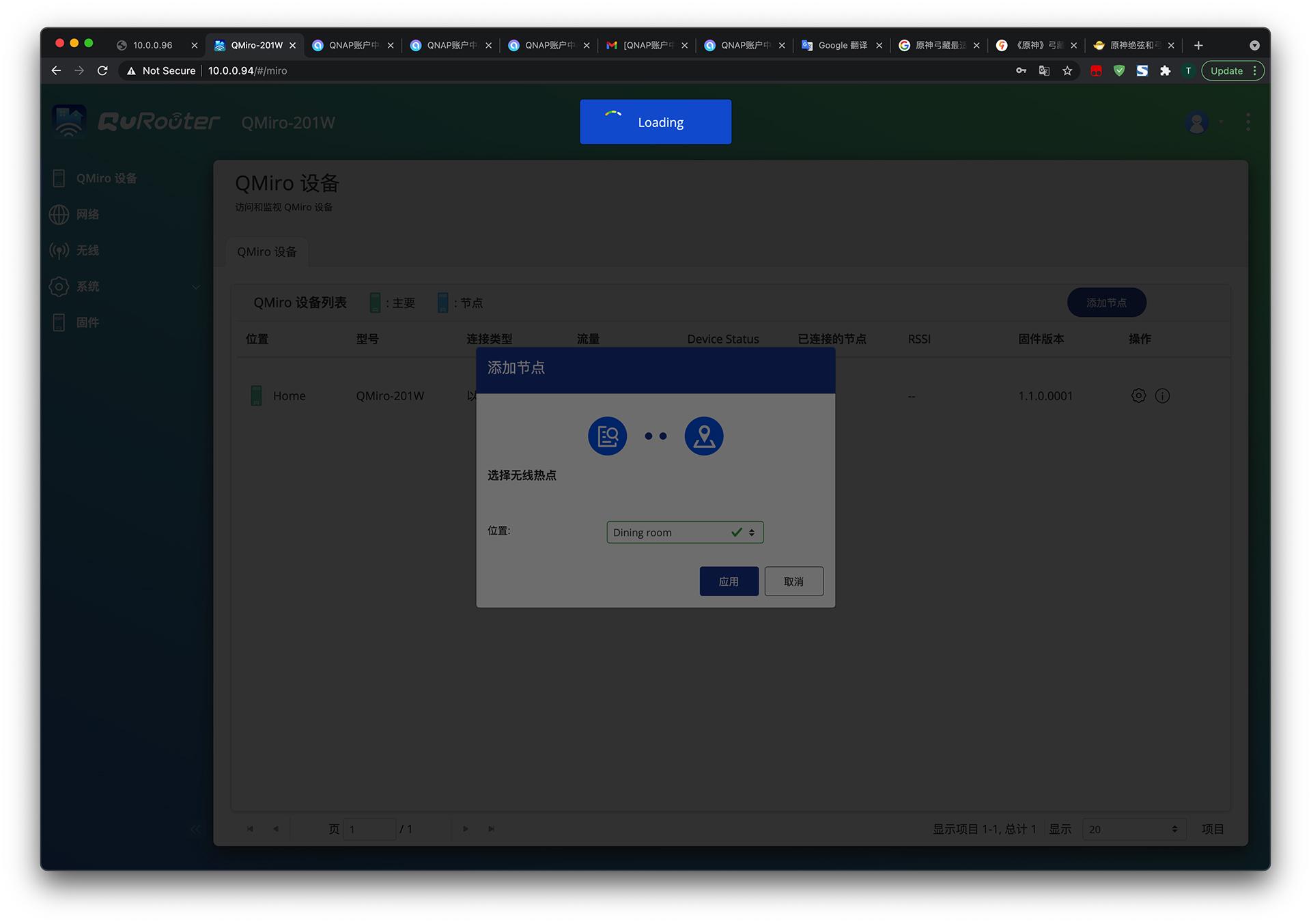Open the Dining room location dropdown
Screen dimensions: 1311x924
[684, 532]
